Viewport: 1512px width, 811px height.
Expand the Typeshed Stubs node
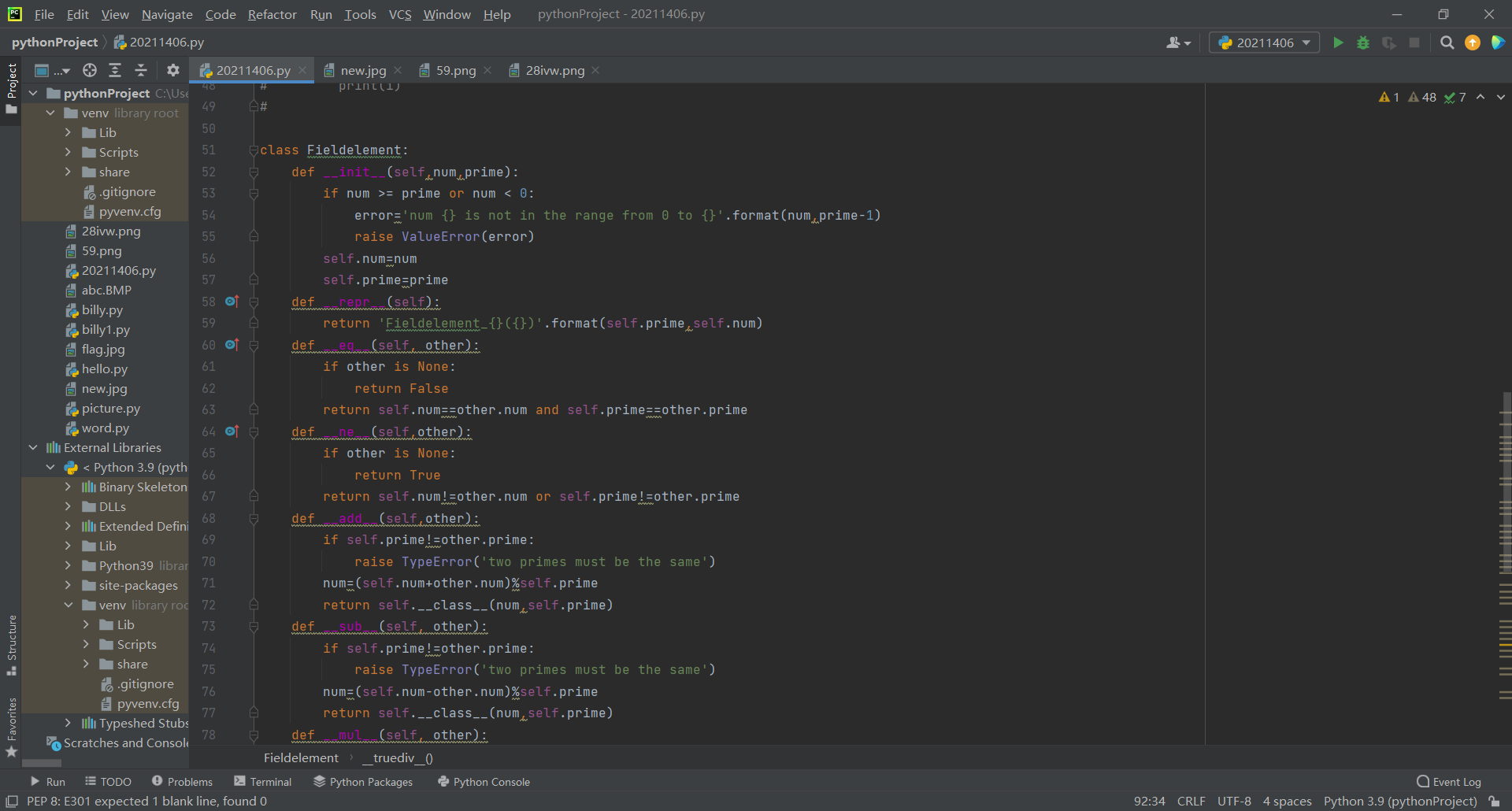point(68,723)
